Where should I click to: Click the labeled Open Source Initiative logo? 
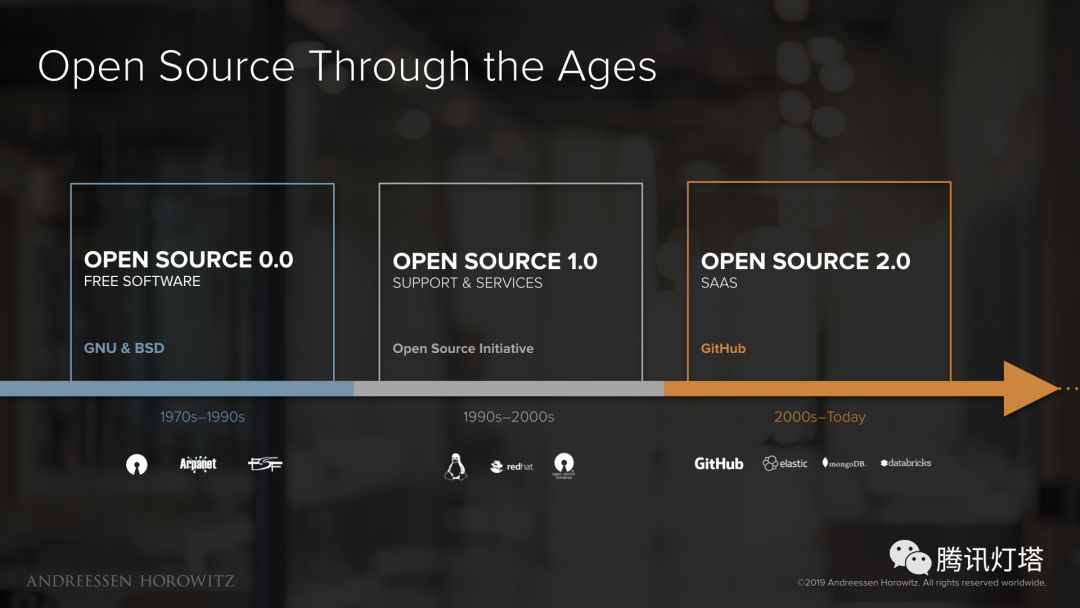(564, 465)
